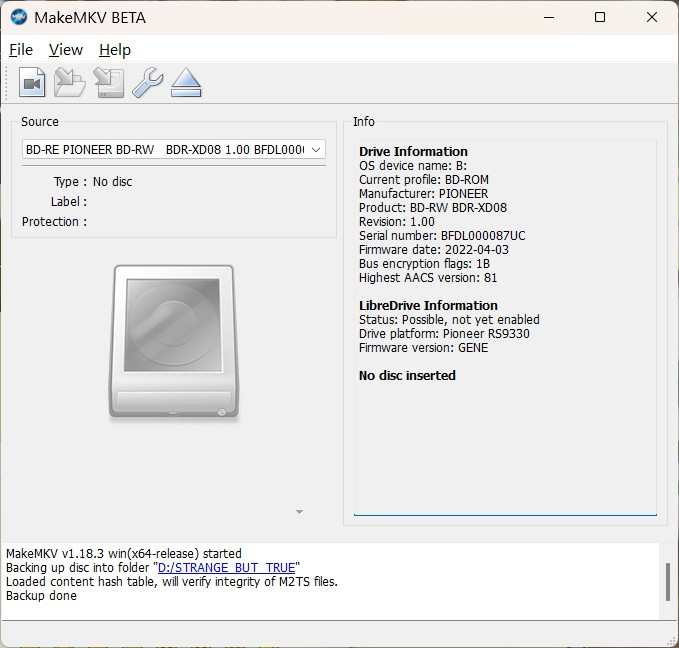Click the "Bus encryption flags: 1B" line

coord(424,264)
